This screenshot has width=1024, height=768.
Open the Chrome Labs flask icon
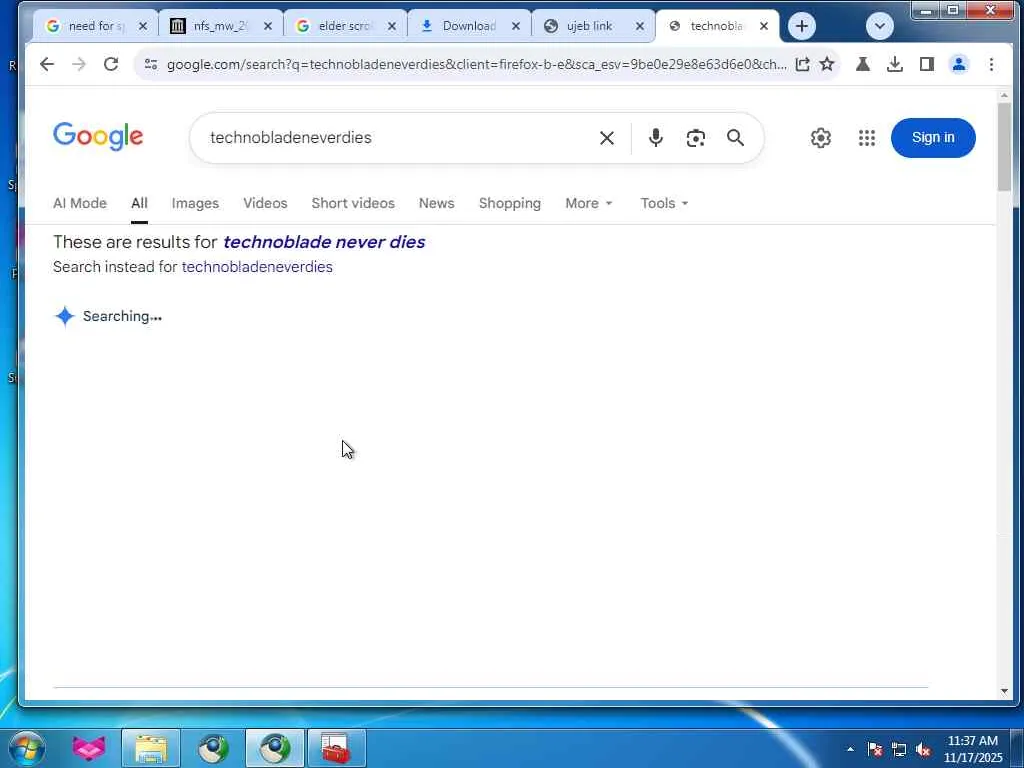[x=863, y=64]
